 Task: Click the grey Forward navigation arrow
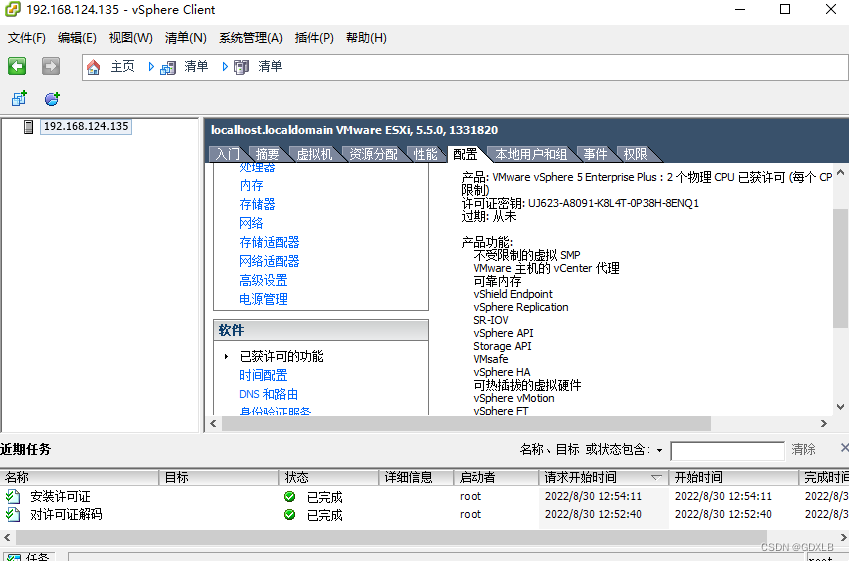point(51,67)
